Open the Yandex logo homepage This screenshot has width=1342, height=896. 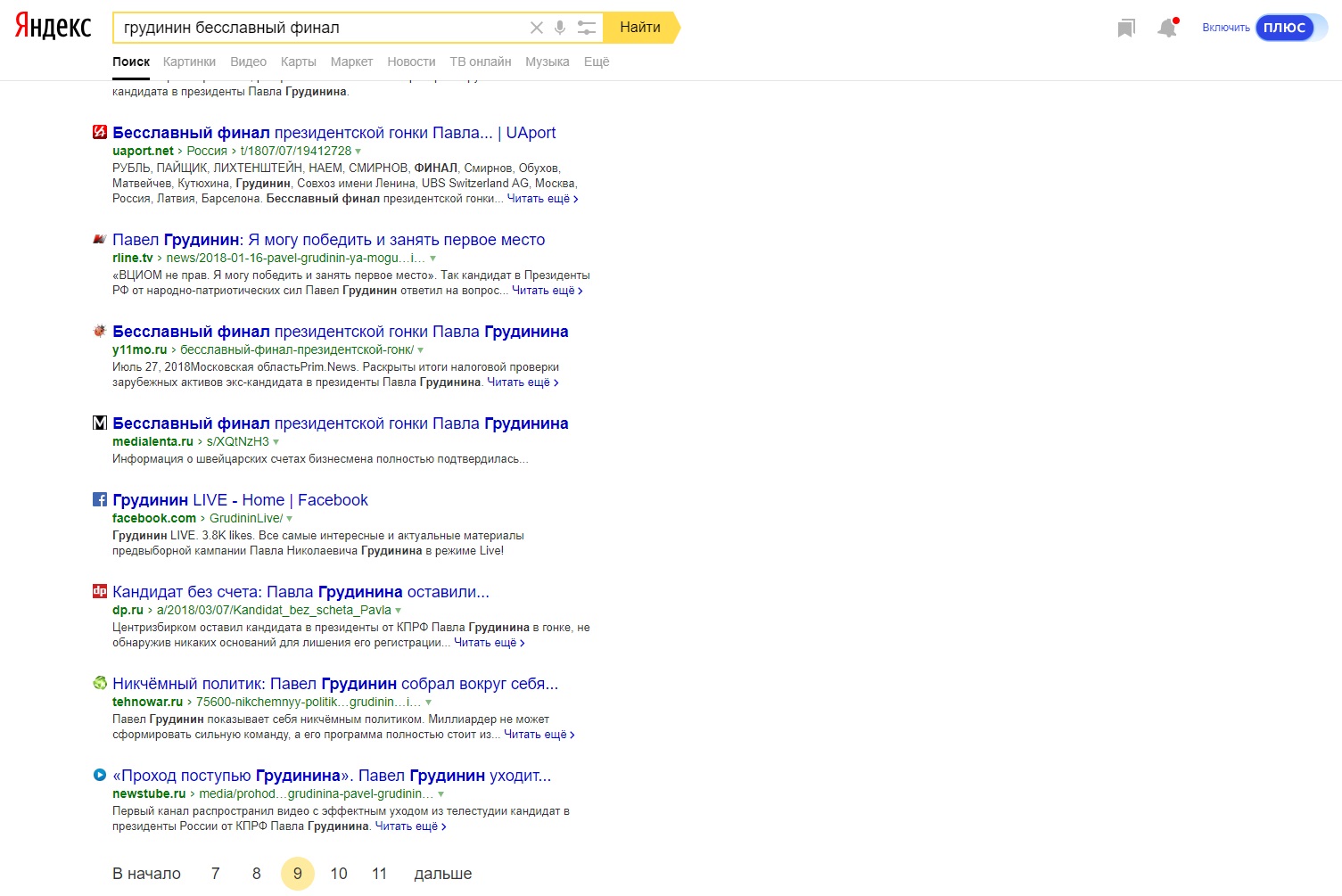pyautogui.click(x=53, y=27)
